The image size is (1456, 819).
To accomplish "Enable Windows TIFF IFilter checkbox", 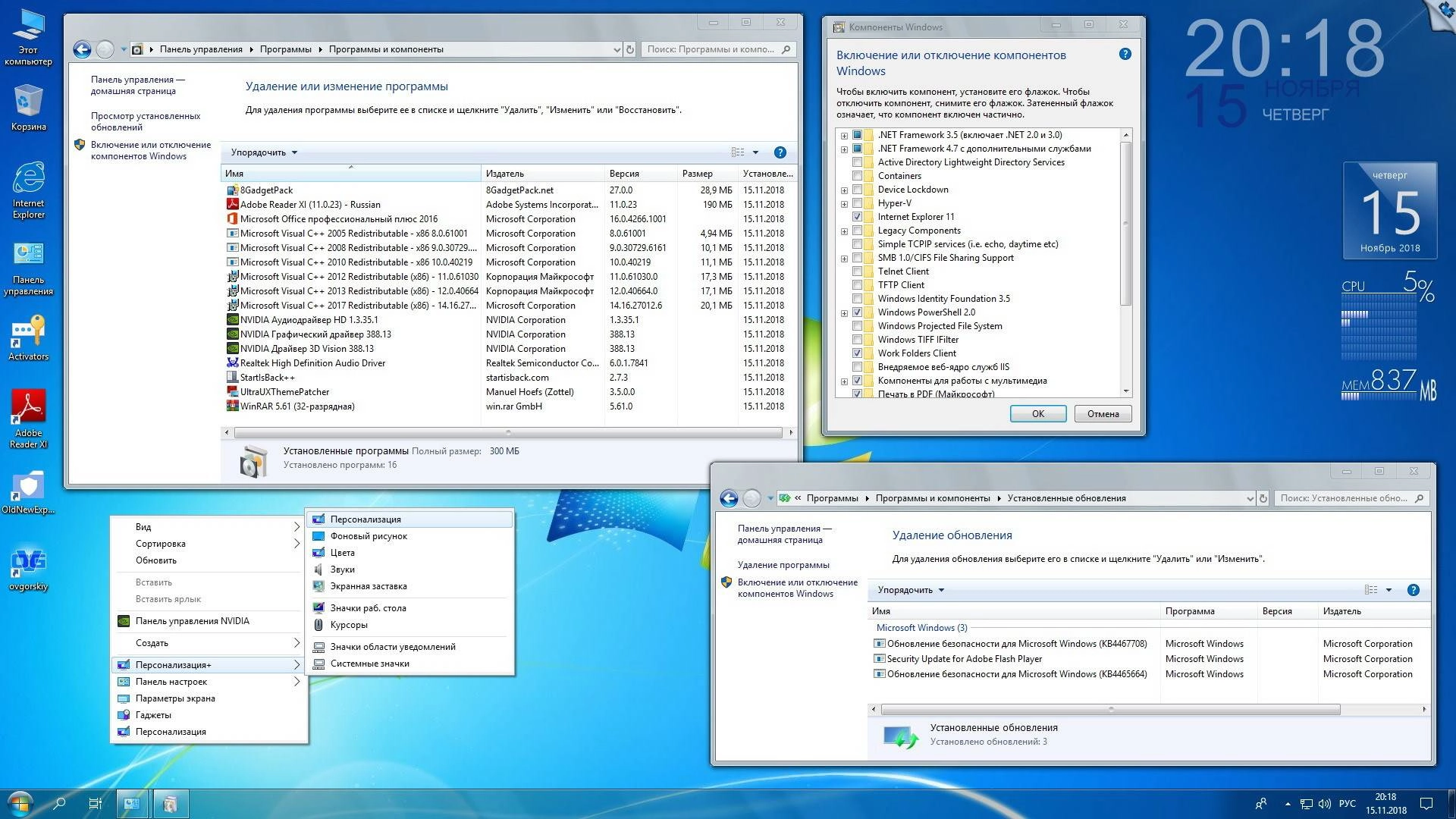I will tap(857, 340).
